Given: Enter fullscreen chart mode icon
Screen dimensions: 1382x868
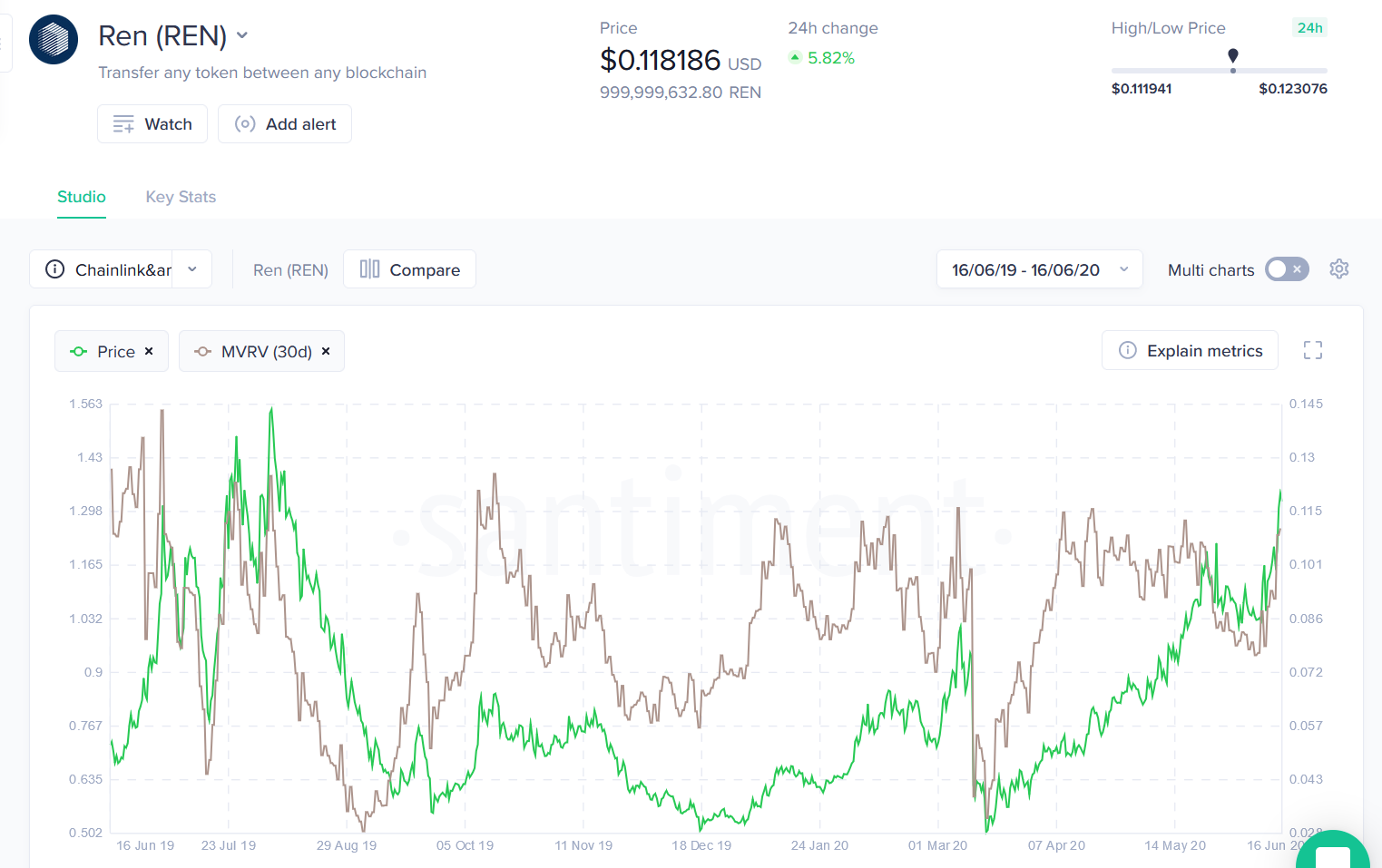Looking at the screenshot, I should pos(1313,350).
